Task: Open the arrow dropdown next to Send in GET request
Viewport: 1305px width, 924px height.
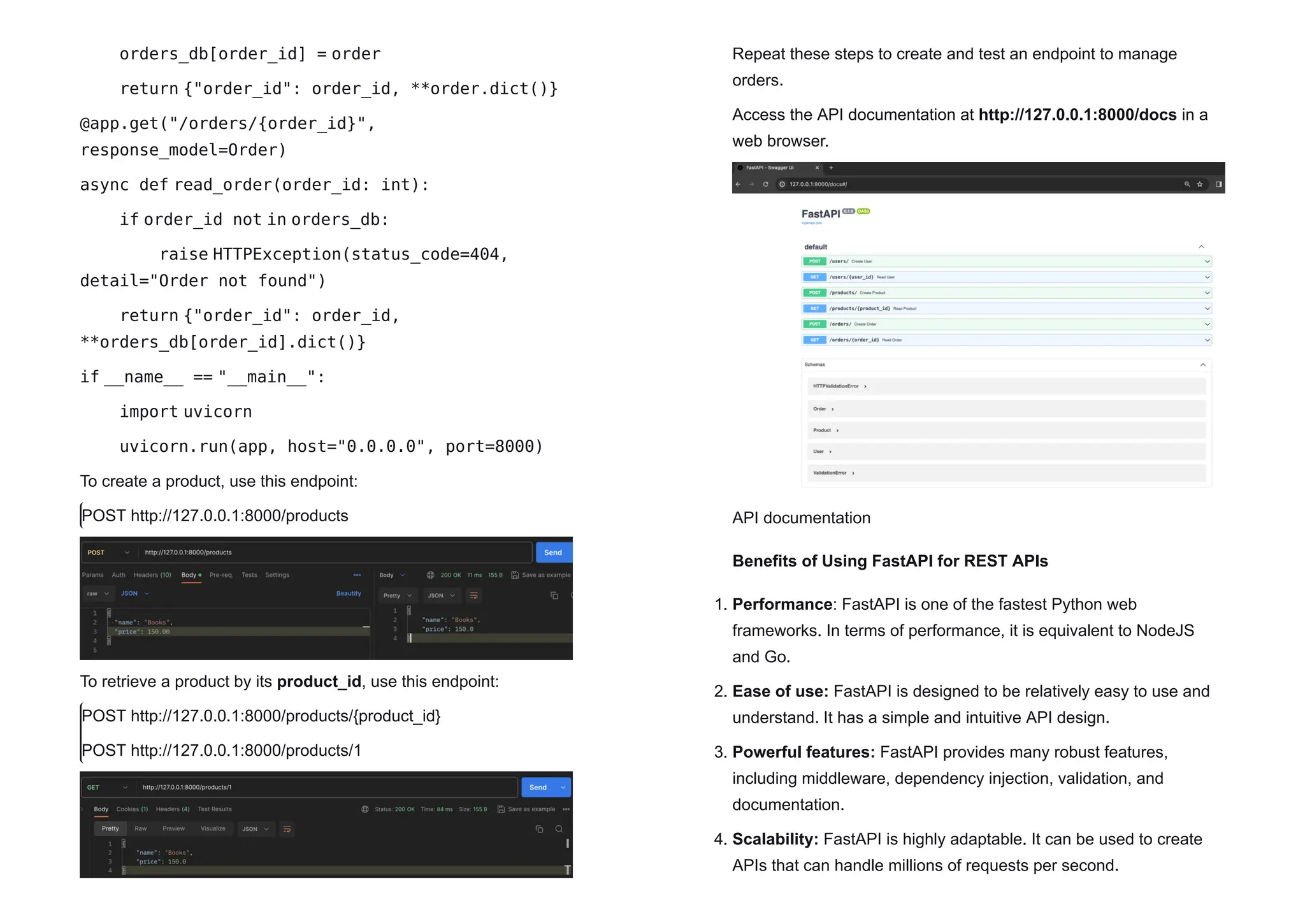Action: (563, 788)
